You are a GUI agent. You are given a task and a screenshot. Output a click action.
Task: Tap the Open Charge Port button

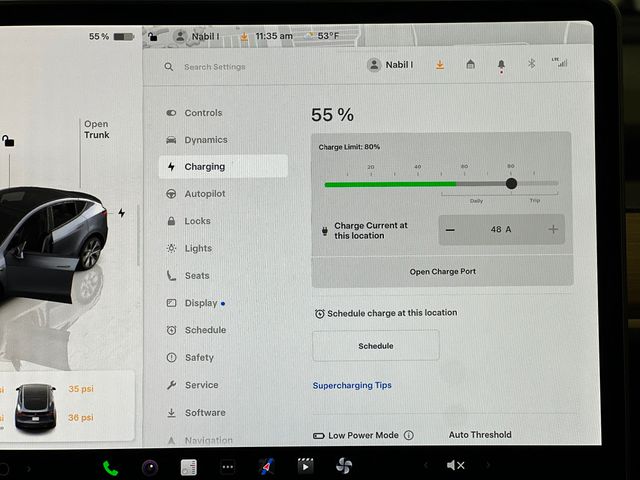coord(442,271)
